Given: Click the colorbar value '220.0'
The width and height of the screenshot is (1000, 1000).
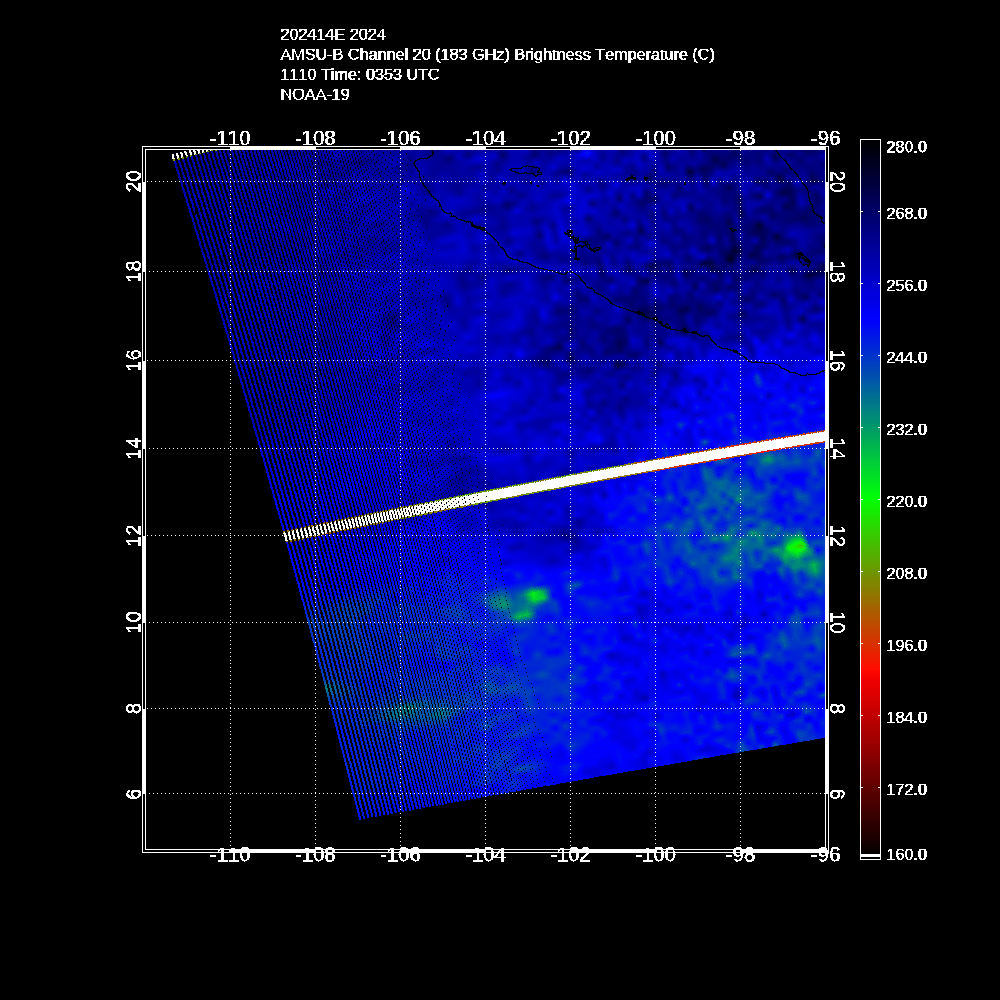Looking at the screenshot, I should pyautogui.click(x=906, y=502).
